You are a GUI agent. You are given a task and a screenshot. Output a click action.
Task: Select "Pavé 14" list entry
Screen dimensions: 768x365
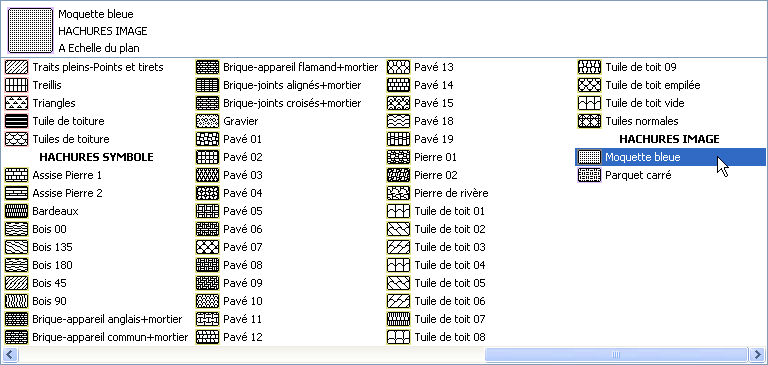click(x=420, y=85)
